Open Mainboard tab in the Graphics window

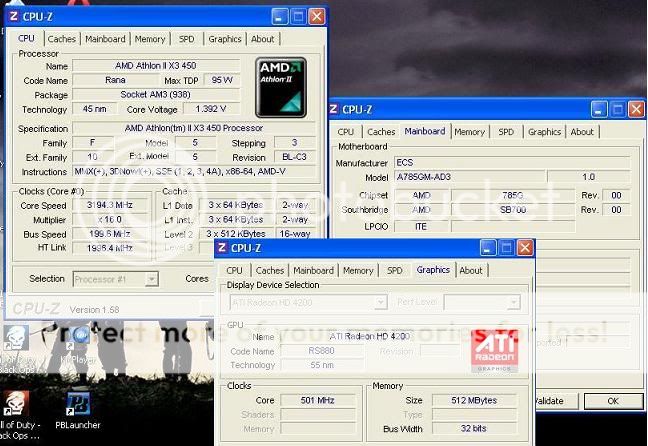point(313,270)
